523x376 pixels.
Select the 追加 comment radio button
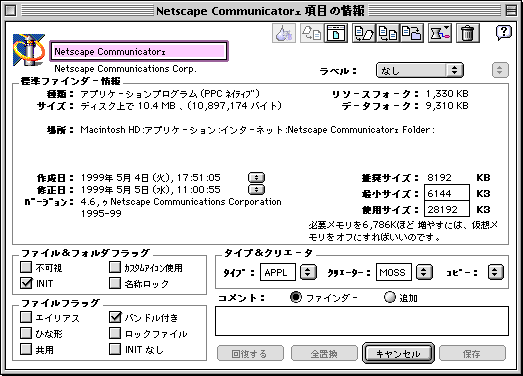(390, 297)
